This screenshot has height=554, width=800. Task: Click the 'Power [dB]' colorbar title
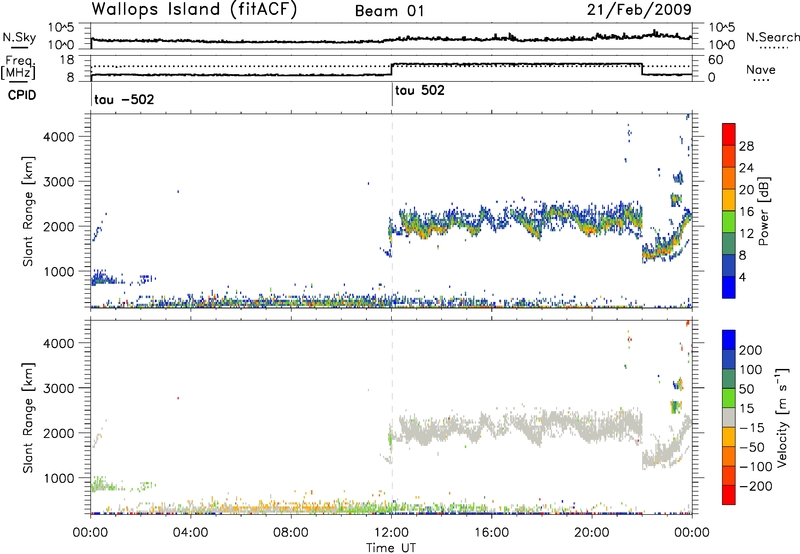[764, 211]
